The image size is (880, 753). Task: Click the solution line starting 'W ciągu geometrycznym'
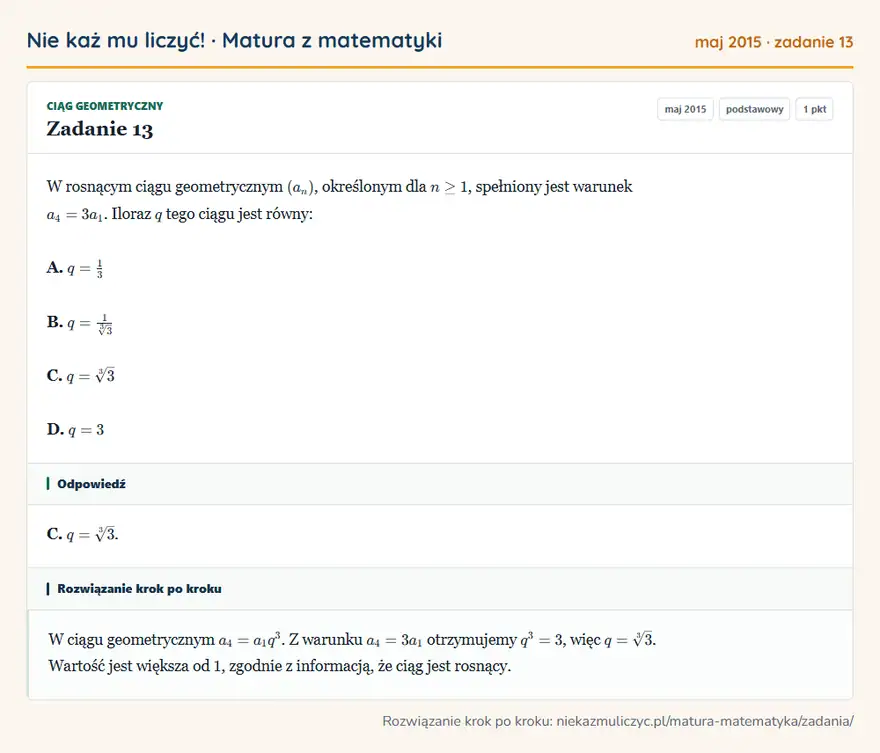[352, 639]
